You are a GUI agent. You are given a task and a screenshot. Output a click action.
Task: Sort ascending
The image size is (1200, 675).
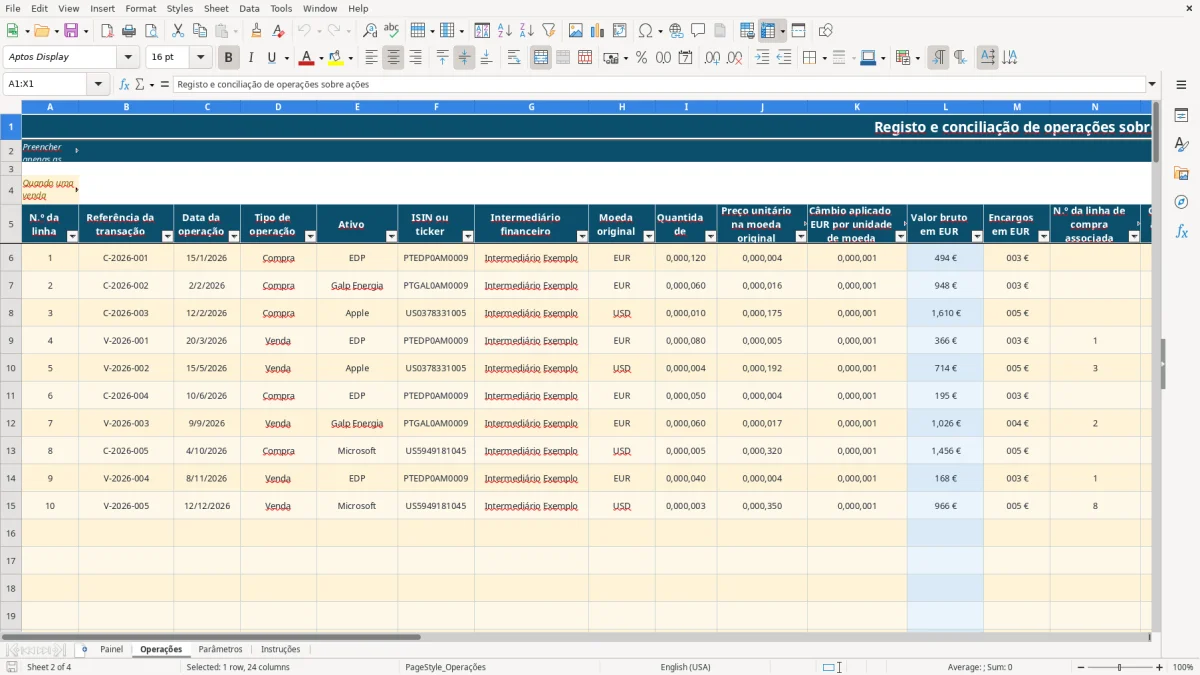[505, 31]
